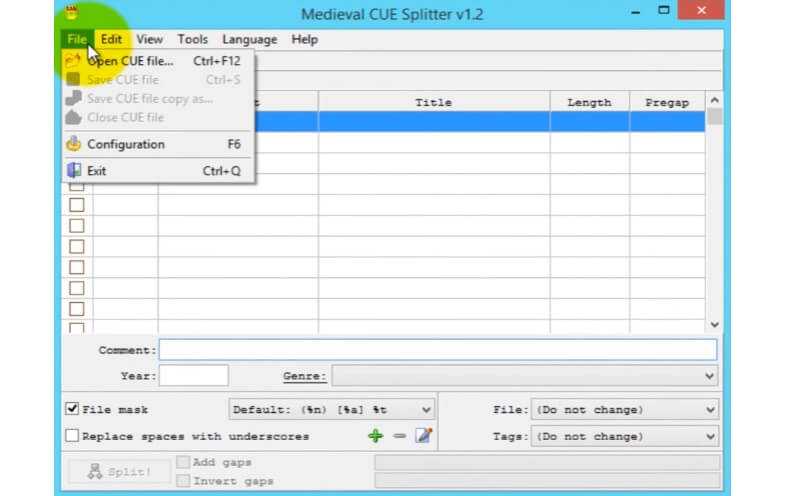Image resolution: width=800 pixels, height=496 pixels.
Task: Click the Configuration menu icon
Action: (73, 144)
